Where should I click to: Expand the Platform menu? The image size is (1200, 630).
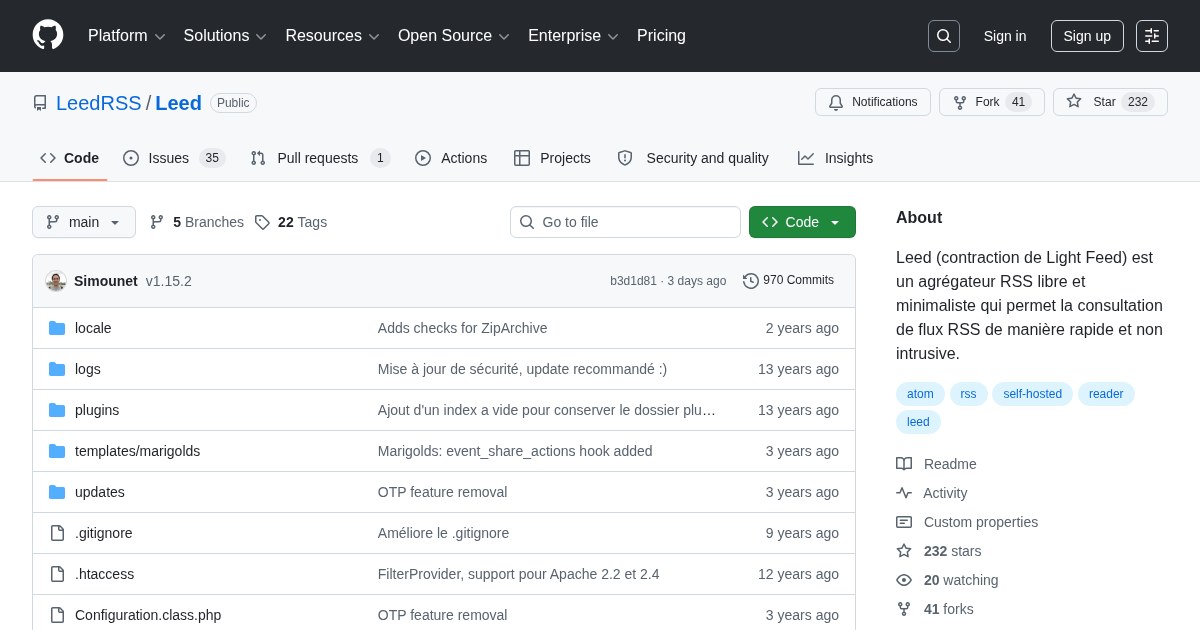click(127, 36)
